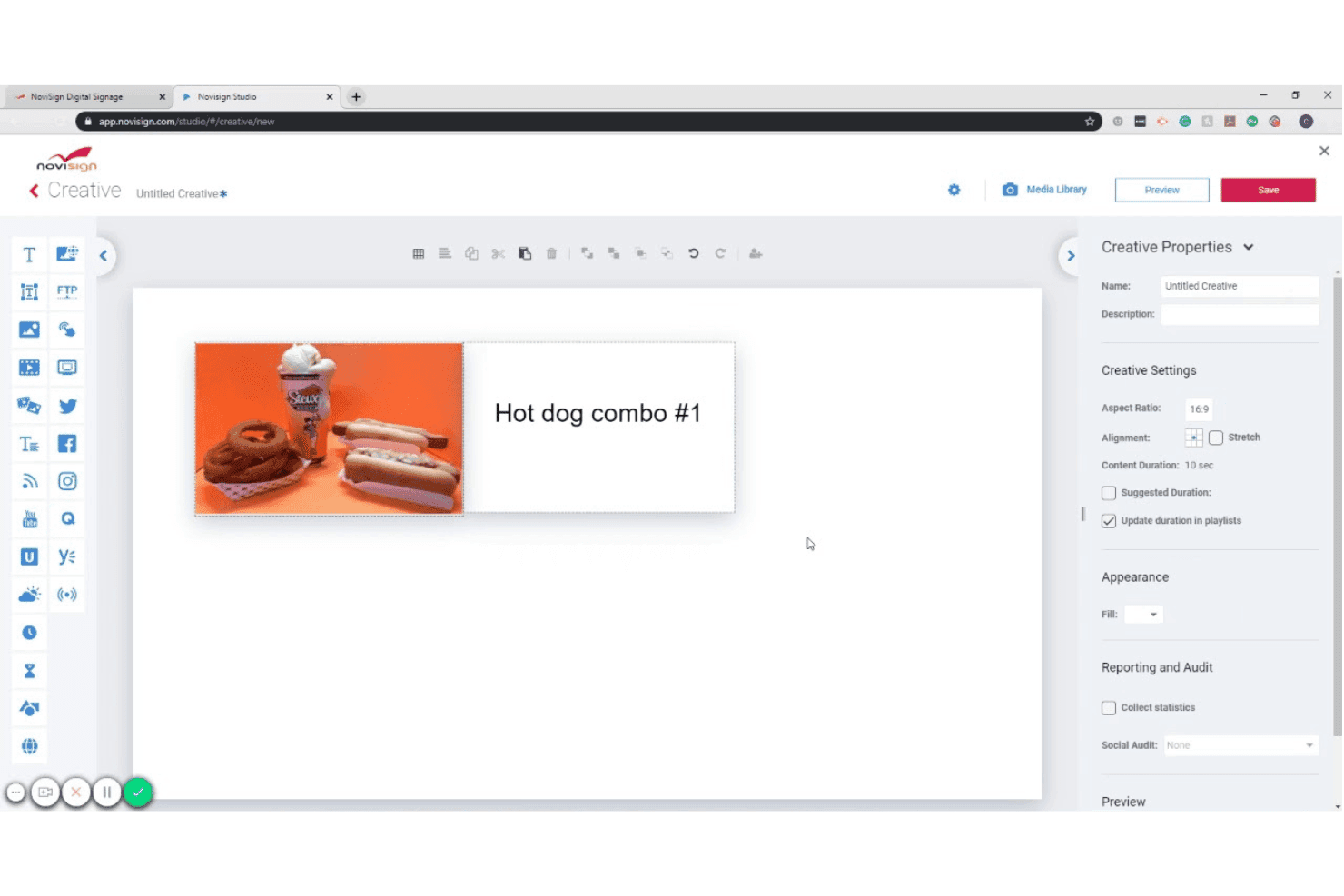
Task: Uncheck Update duration in playlists
Action: point(1109,521)
